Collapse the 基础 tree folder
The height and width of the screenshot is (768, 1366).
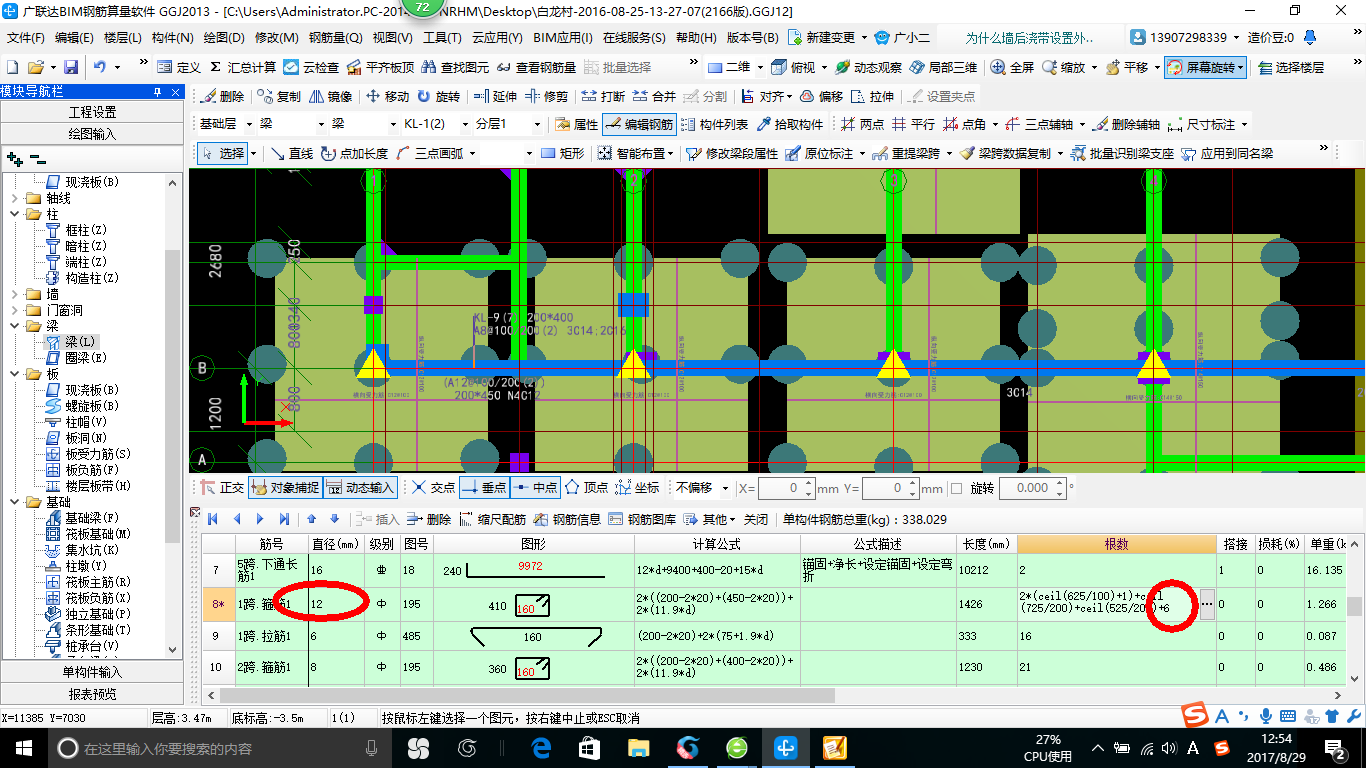coord(14,502)
